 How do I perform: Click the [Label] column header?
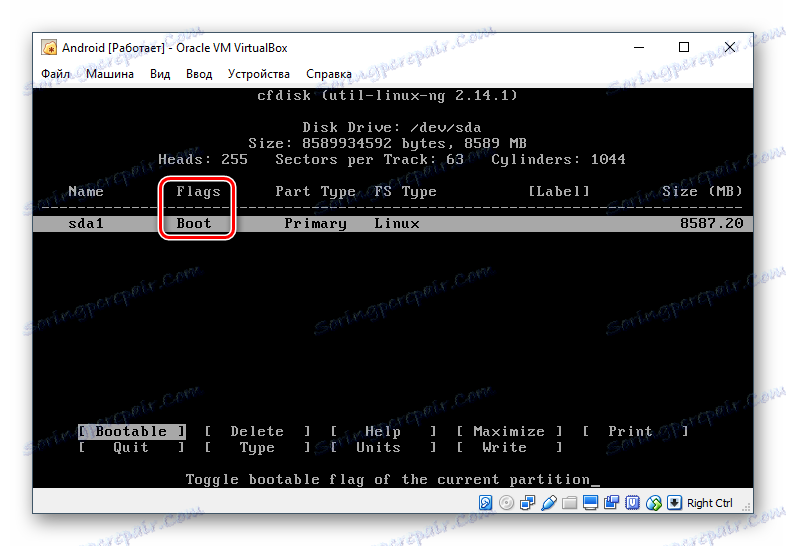pos(558,192)
